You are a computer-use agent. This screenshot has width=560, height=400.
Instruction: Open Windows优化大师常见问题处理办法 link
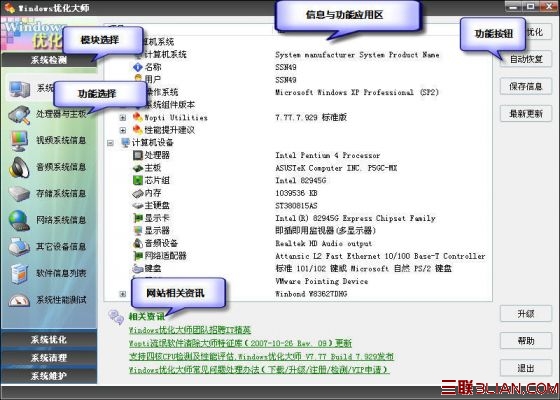point(259,370)
